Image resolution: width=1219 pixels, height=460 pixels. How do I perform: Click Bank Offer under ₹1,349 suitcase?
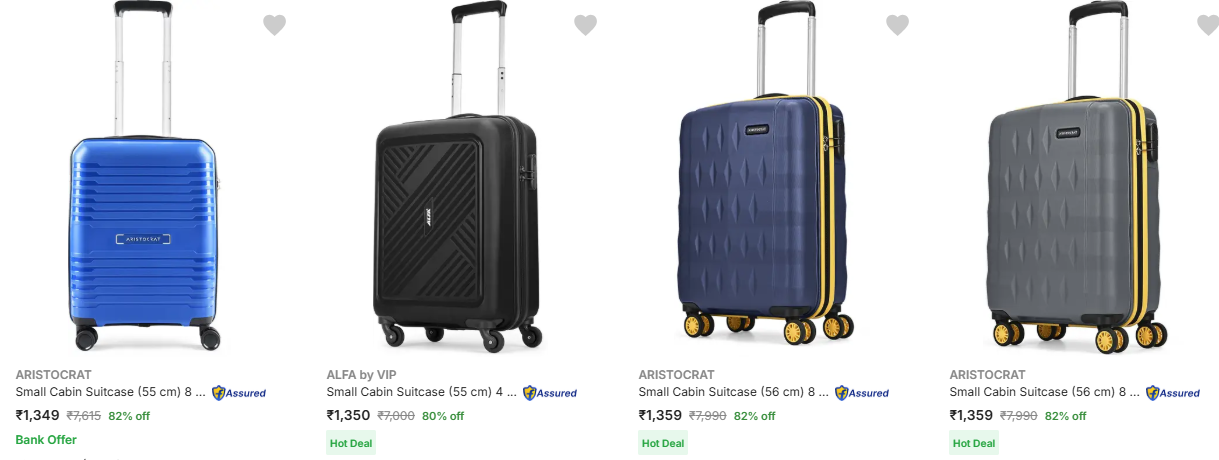[x=46, y=440]
